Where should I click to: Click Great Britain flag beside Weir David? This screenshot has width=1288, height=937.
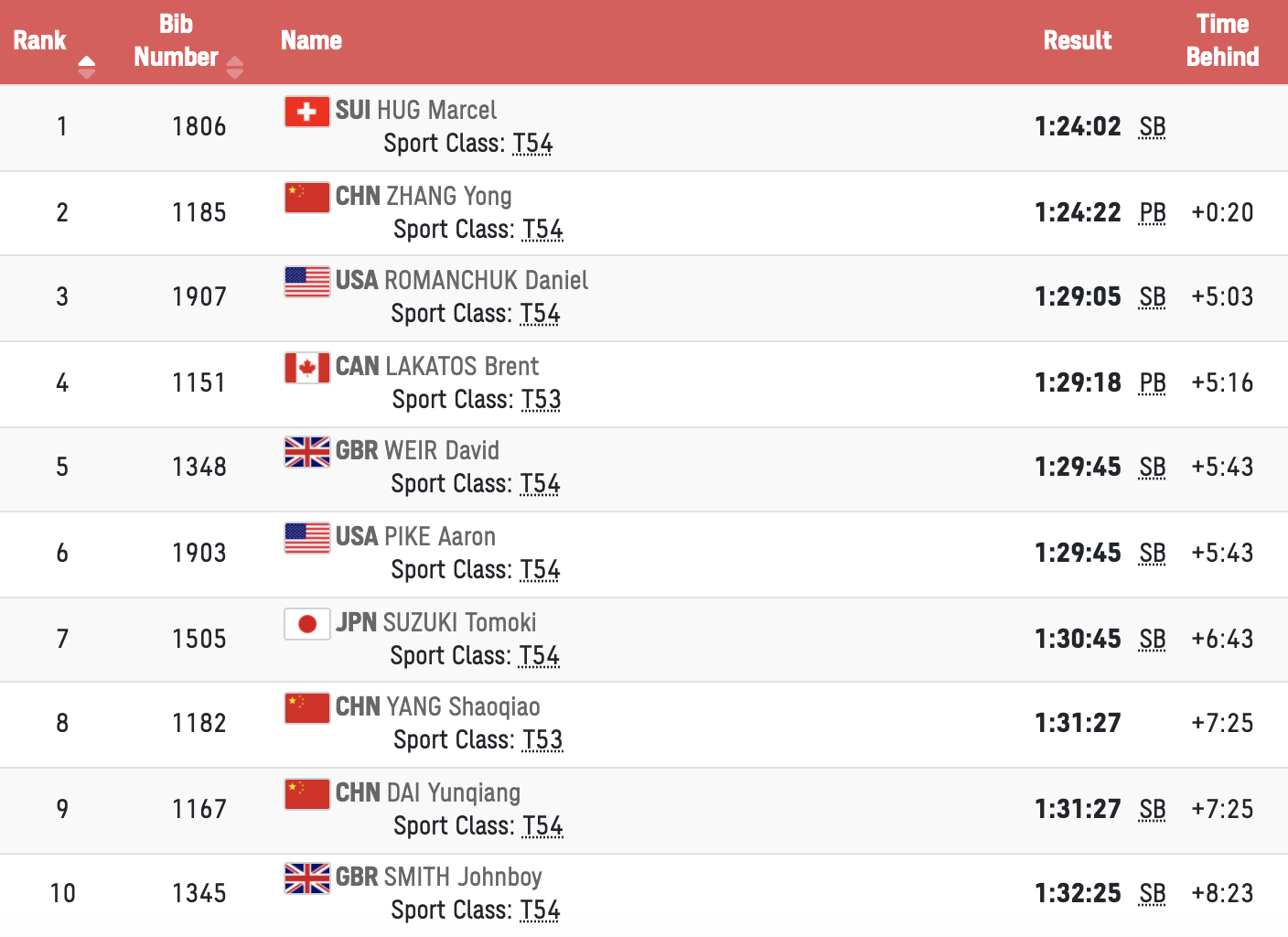[306, 452]
